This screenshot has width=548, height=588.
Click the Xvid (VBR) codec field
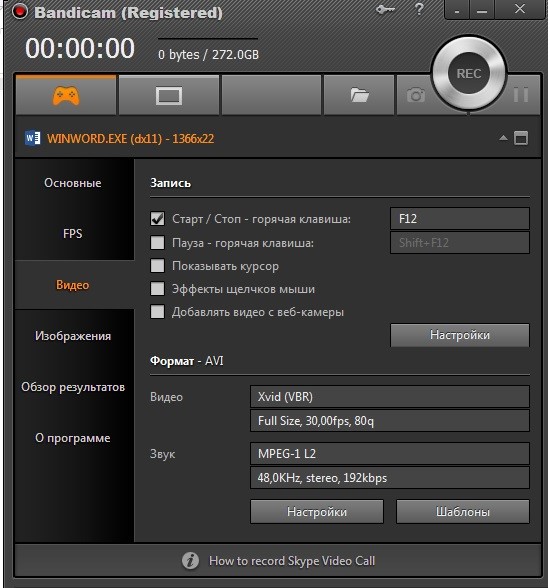[x=390, y=397]
